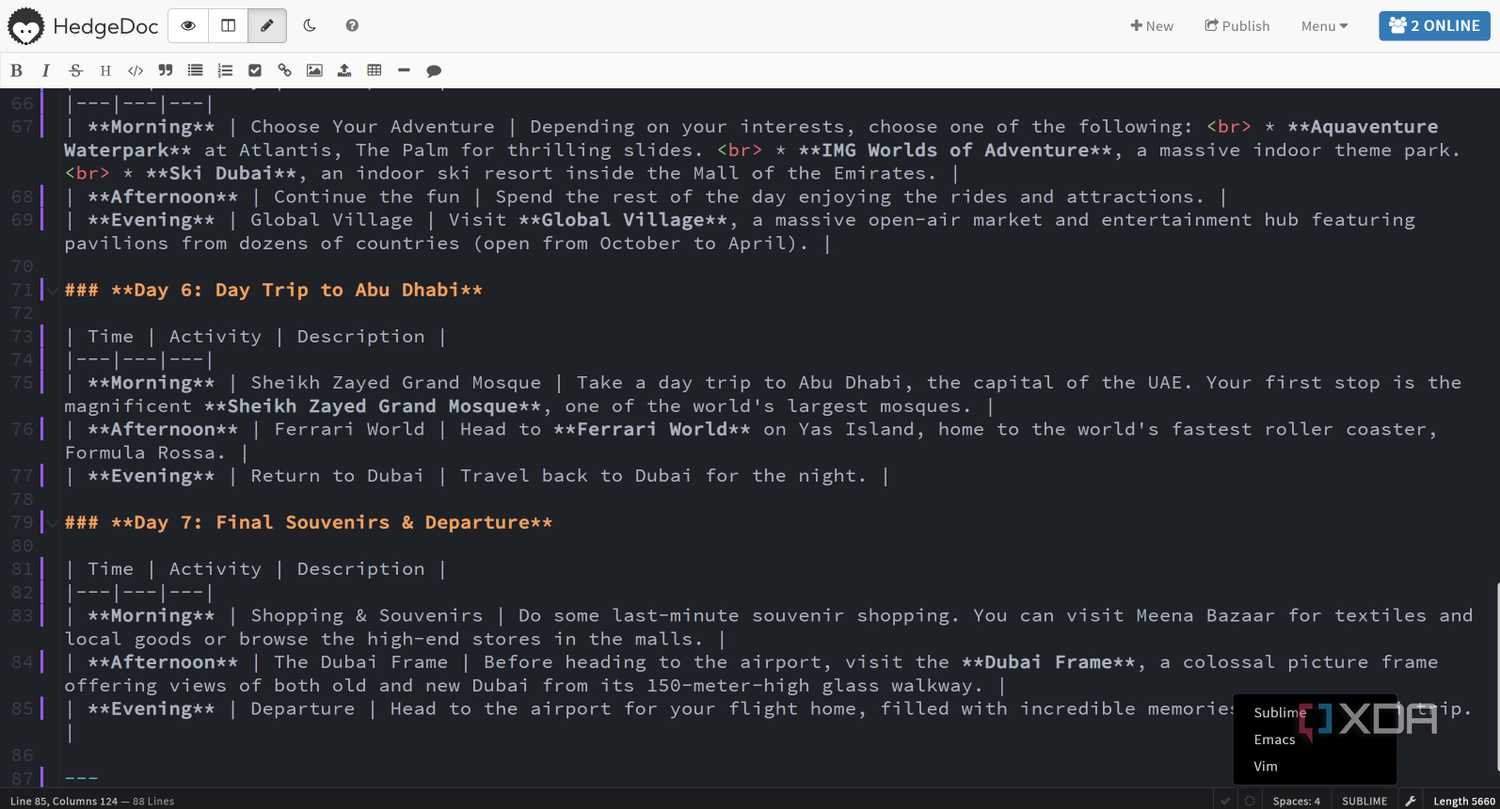Choose Vim keymap from the popup

click(1265, 766)
